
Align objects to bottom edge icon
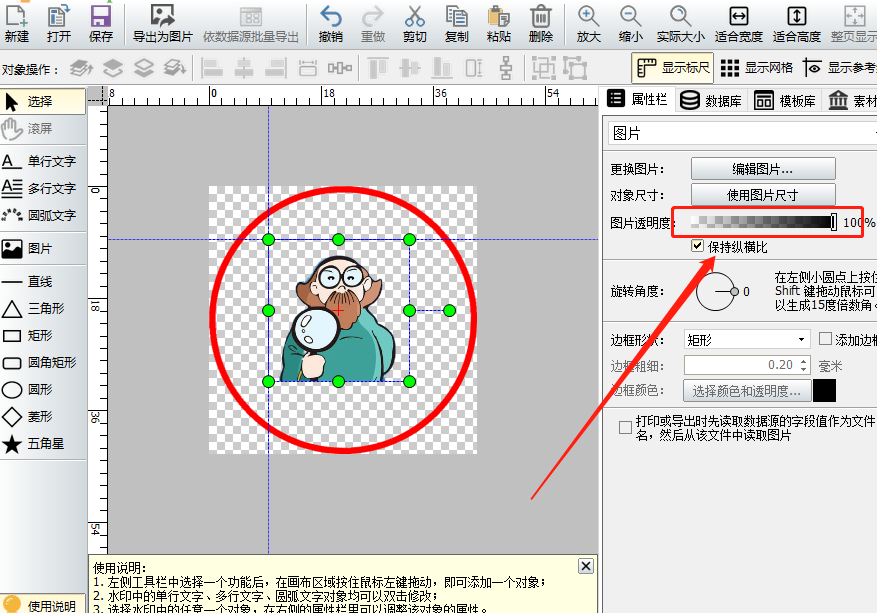tap(442, 68)
